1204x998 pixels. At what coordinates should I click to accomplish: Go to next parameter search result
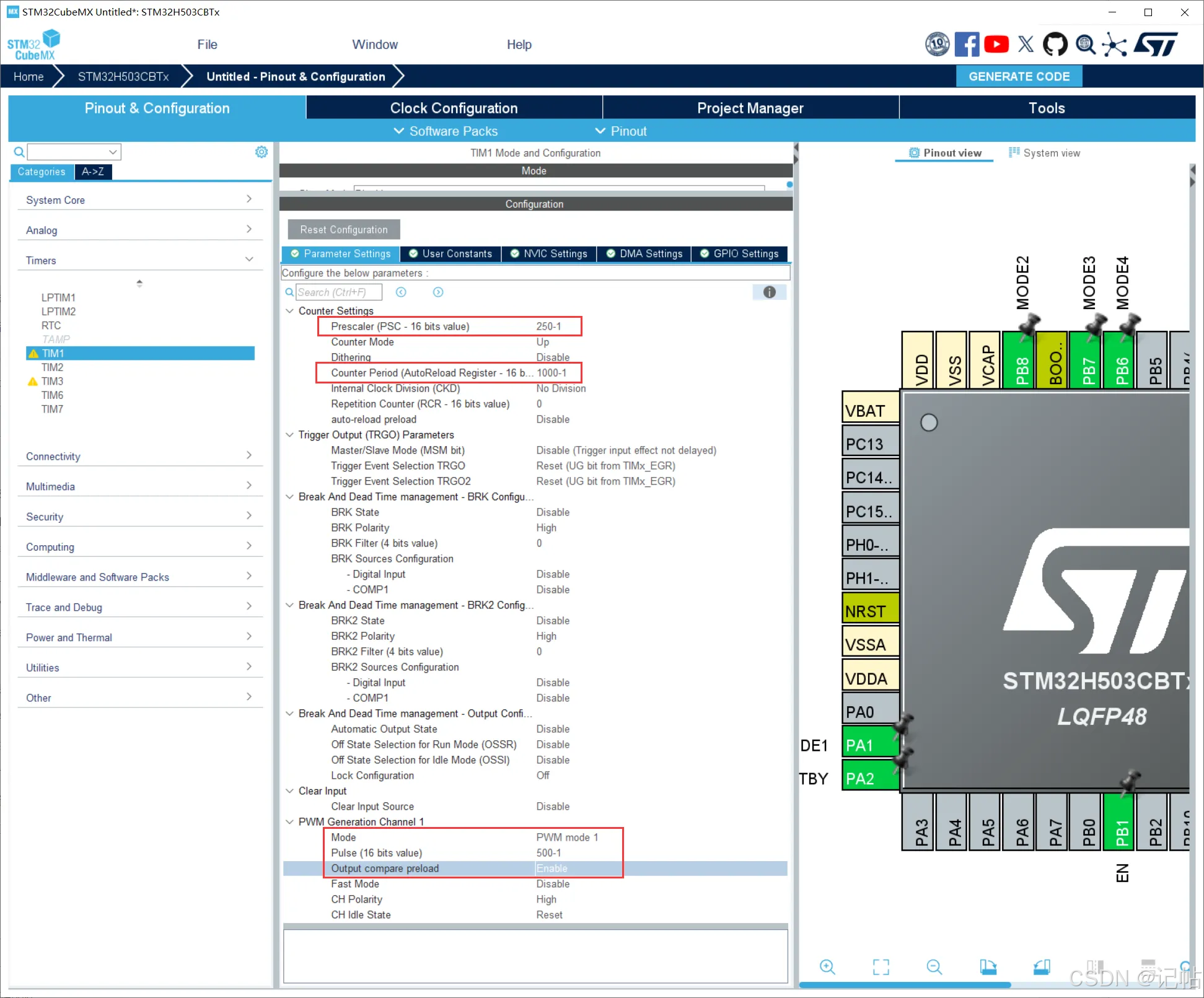pos(438,292)
